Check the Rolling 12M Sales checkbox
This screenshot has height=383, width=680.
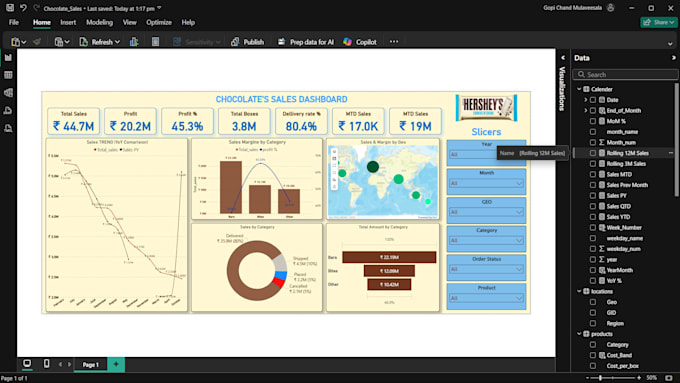593,153
